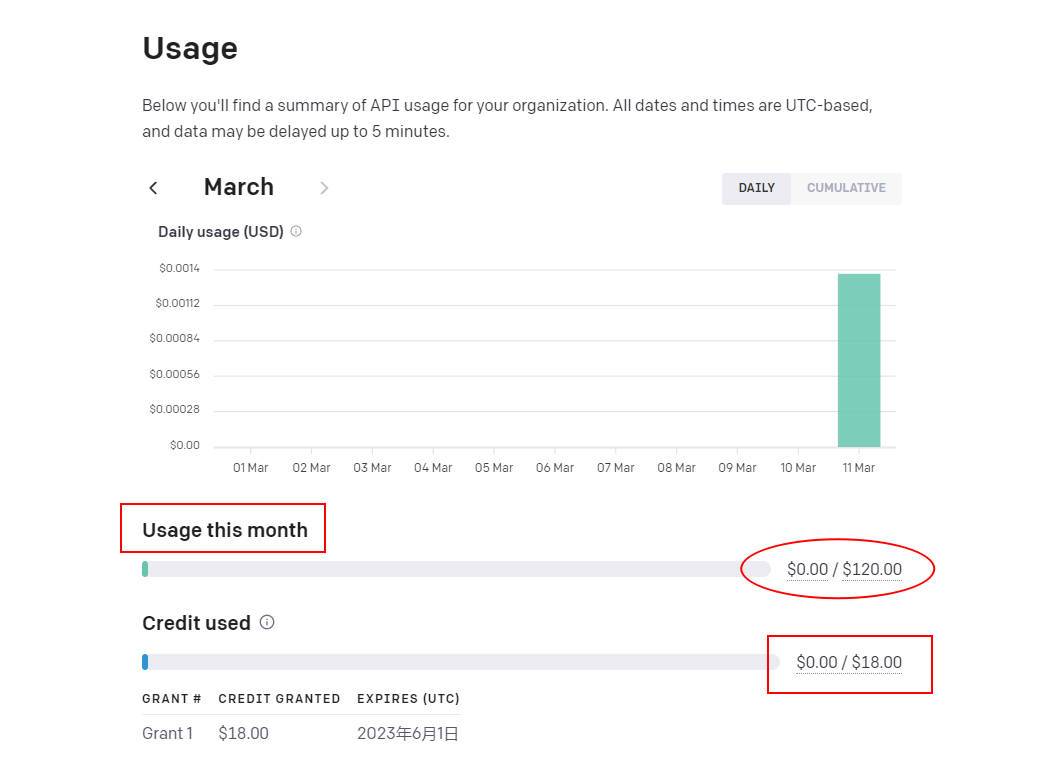This screenshot has width=1054, height=759.
Task: Click the $0.00 amount in Credit used
Action: (816, 662)
